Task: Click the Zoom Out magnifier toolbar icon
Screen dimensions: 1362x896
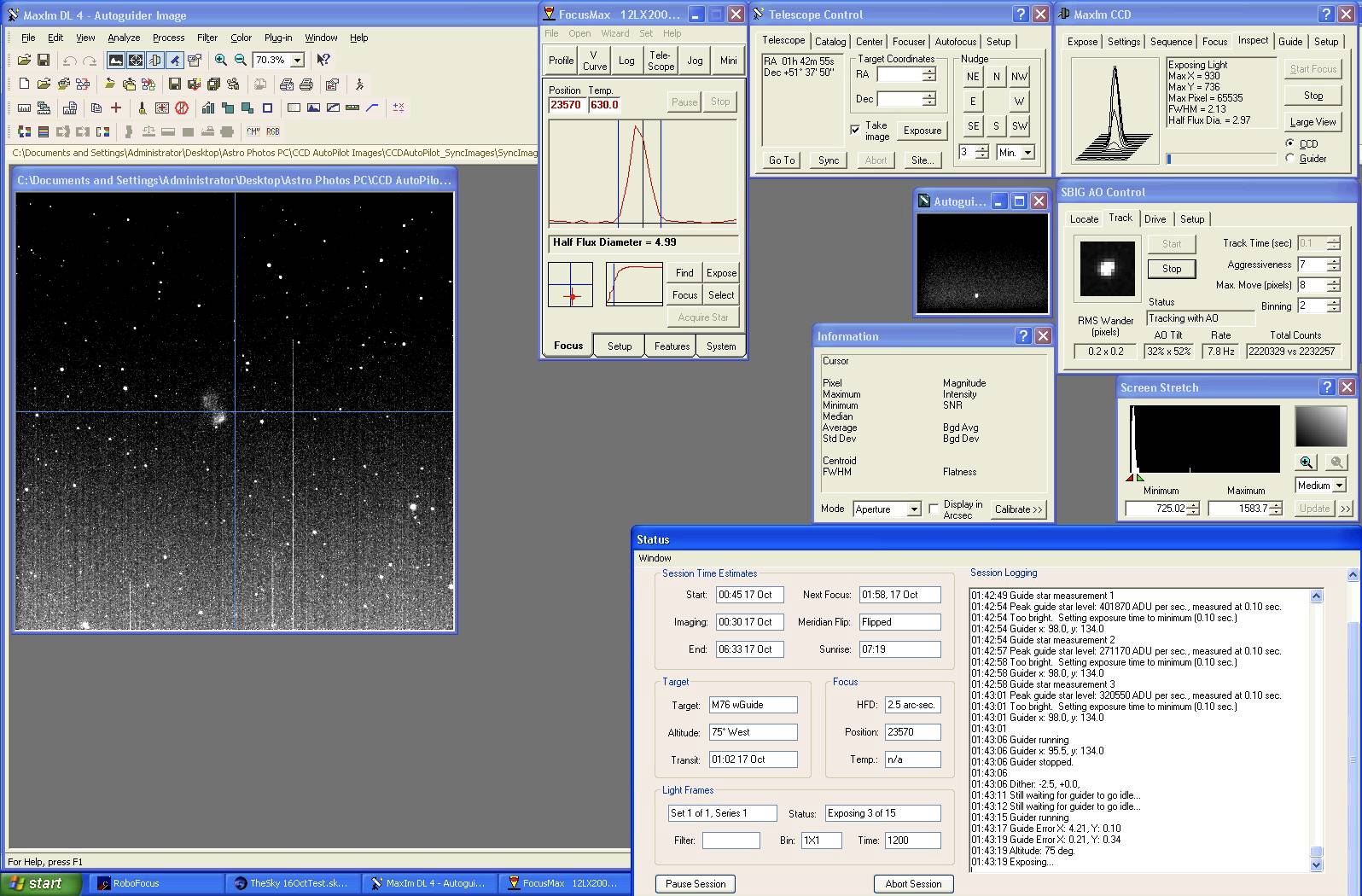Action: (x=241, y=60)
